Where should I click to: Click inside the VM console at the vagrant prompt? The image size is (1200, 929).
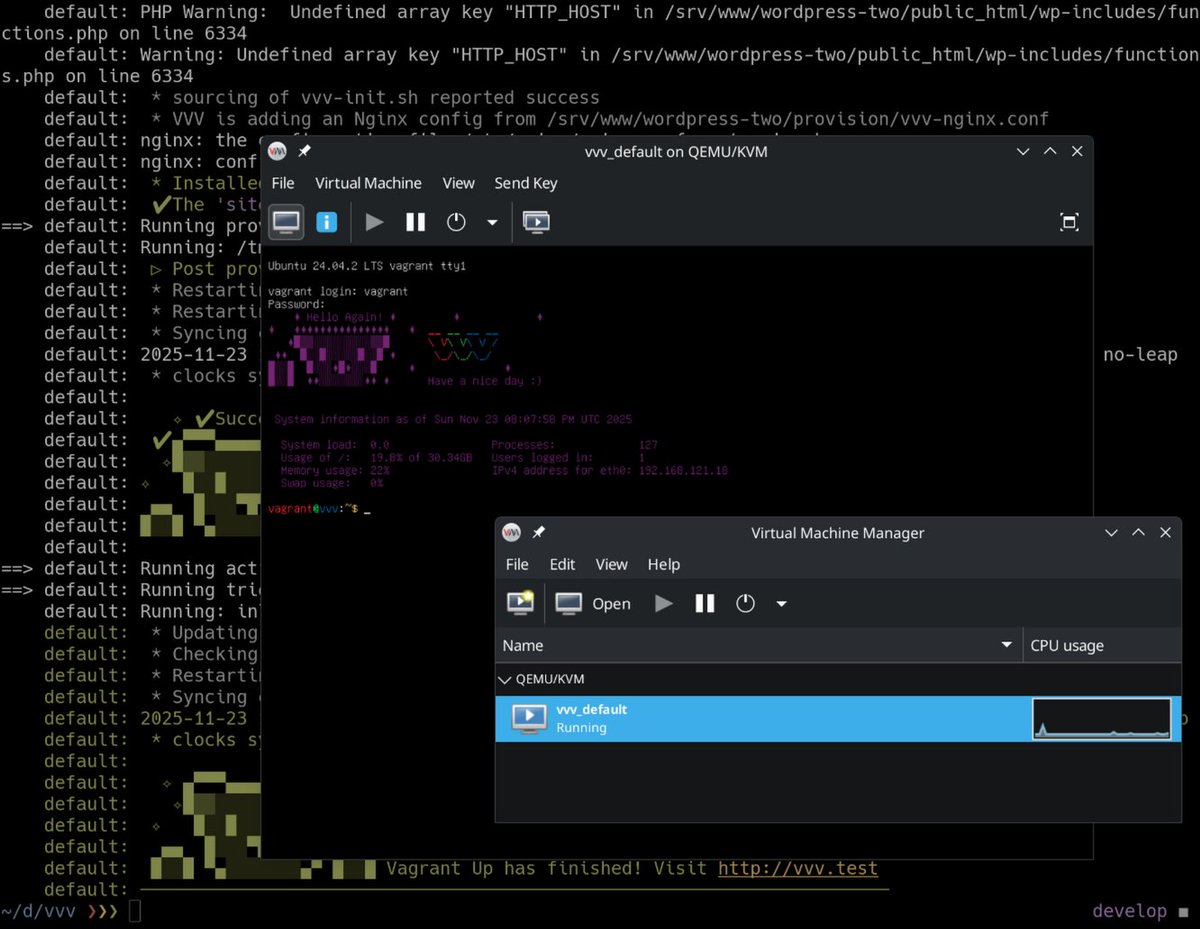tap(368, 509)
